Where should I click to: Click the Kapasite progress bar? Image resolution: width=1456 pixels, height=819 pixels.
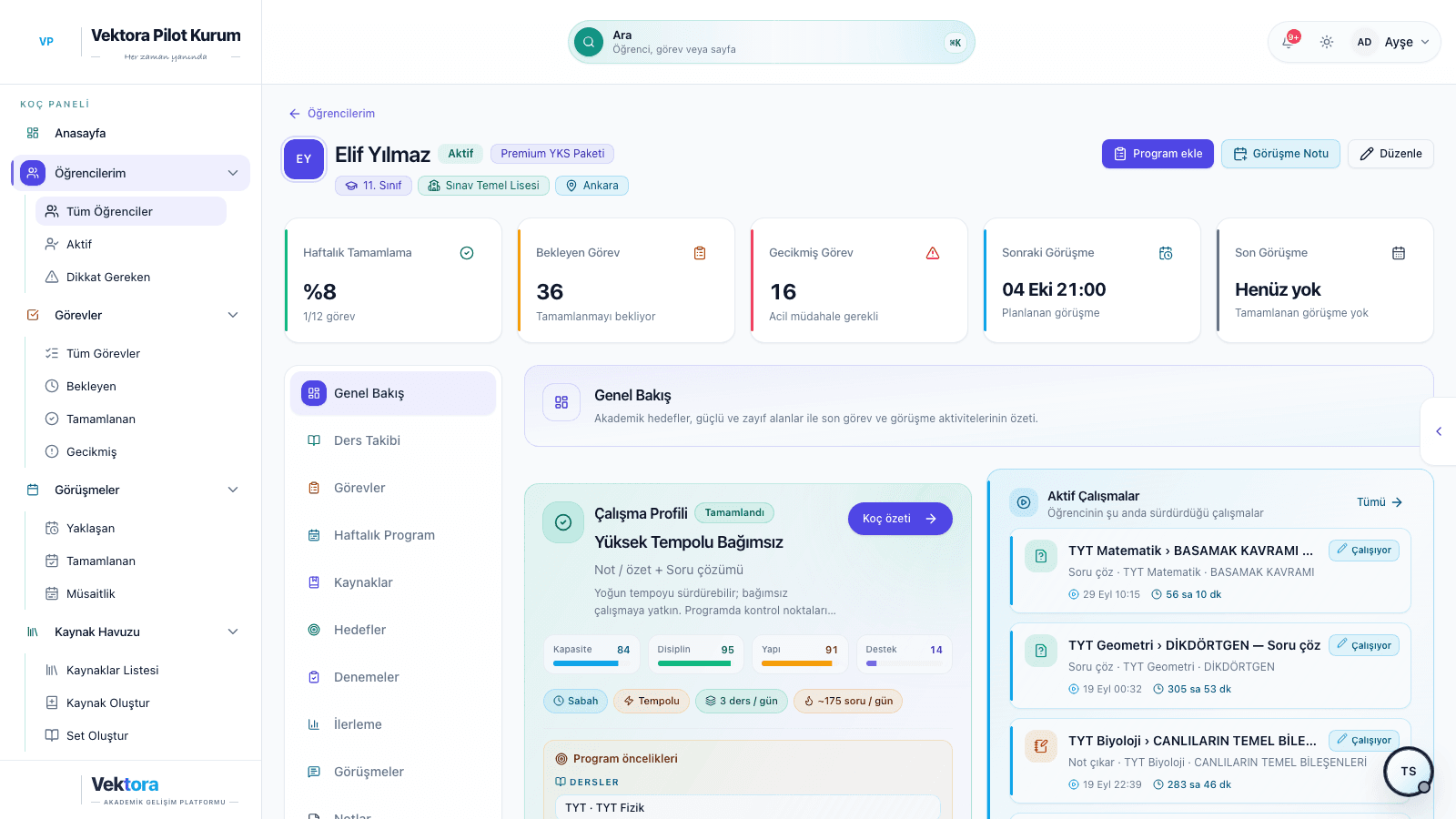click(x=591, y=663)
